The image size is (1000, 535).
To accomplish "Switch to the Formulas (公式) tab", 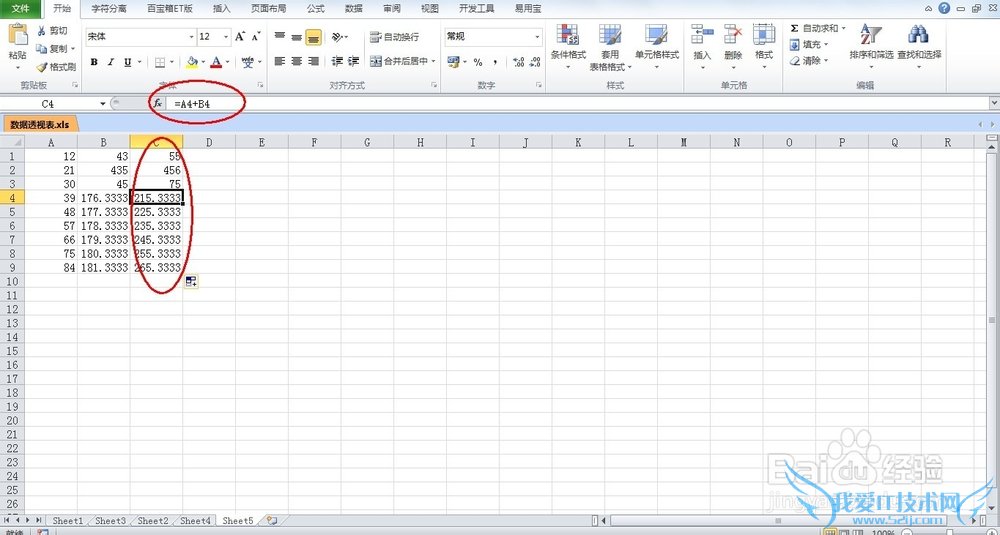I will coord(315,9).
